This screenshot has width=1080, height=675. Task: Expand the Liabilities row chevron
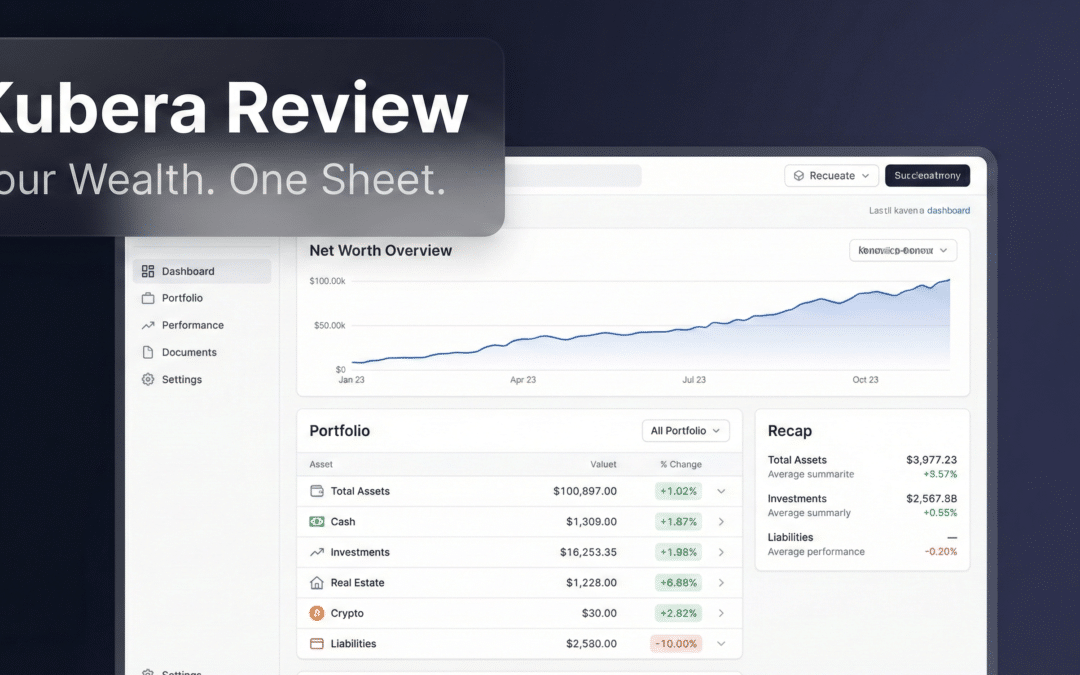[721, 643]
